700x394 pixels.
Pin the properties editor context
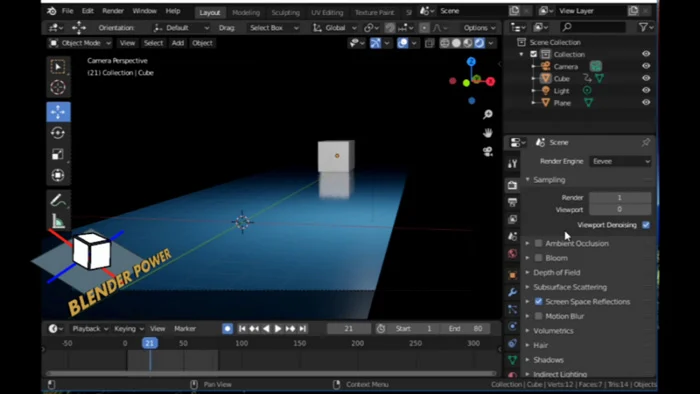pos(646,142)
